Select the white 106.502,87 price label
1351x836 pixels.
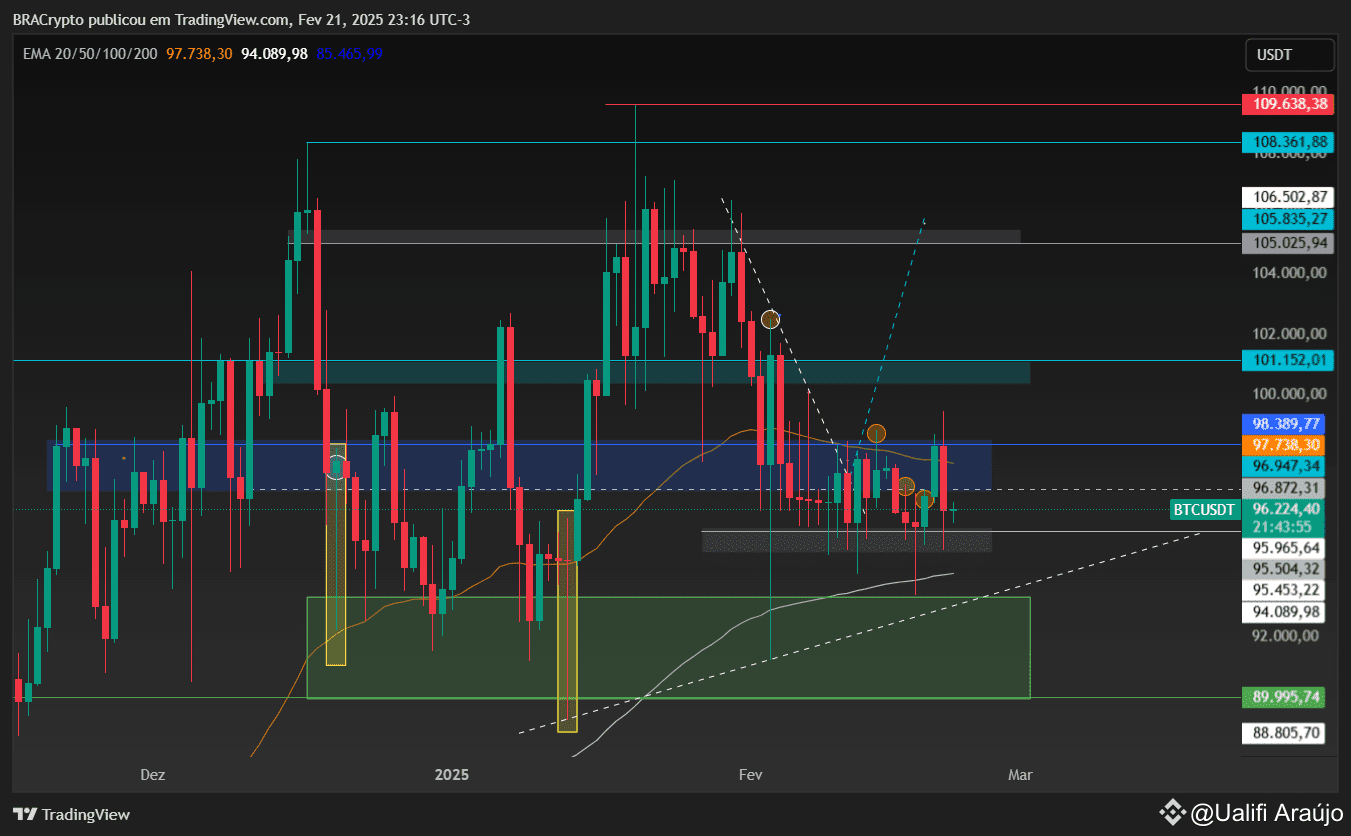click(x=1287, y=197)
